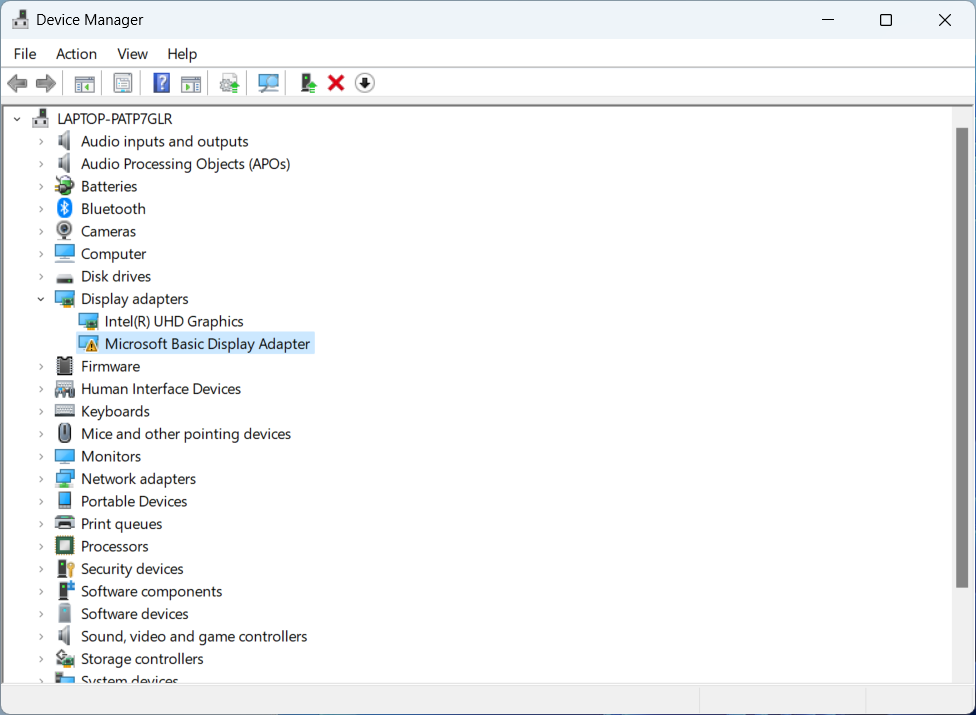Viewport: 976px width, 715px height.
Task: Click the Disable device down-arrow icon
Action: coord(365,83)
